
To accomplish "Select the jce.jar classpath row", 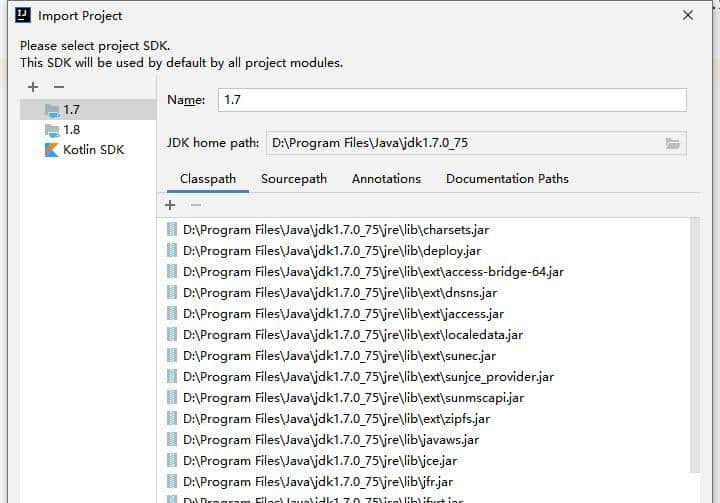I will 425,461.
